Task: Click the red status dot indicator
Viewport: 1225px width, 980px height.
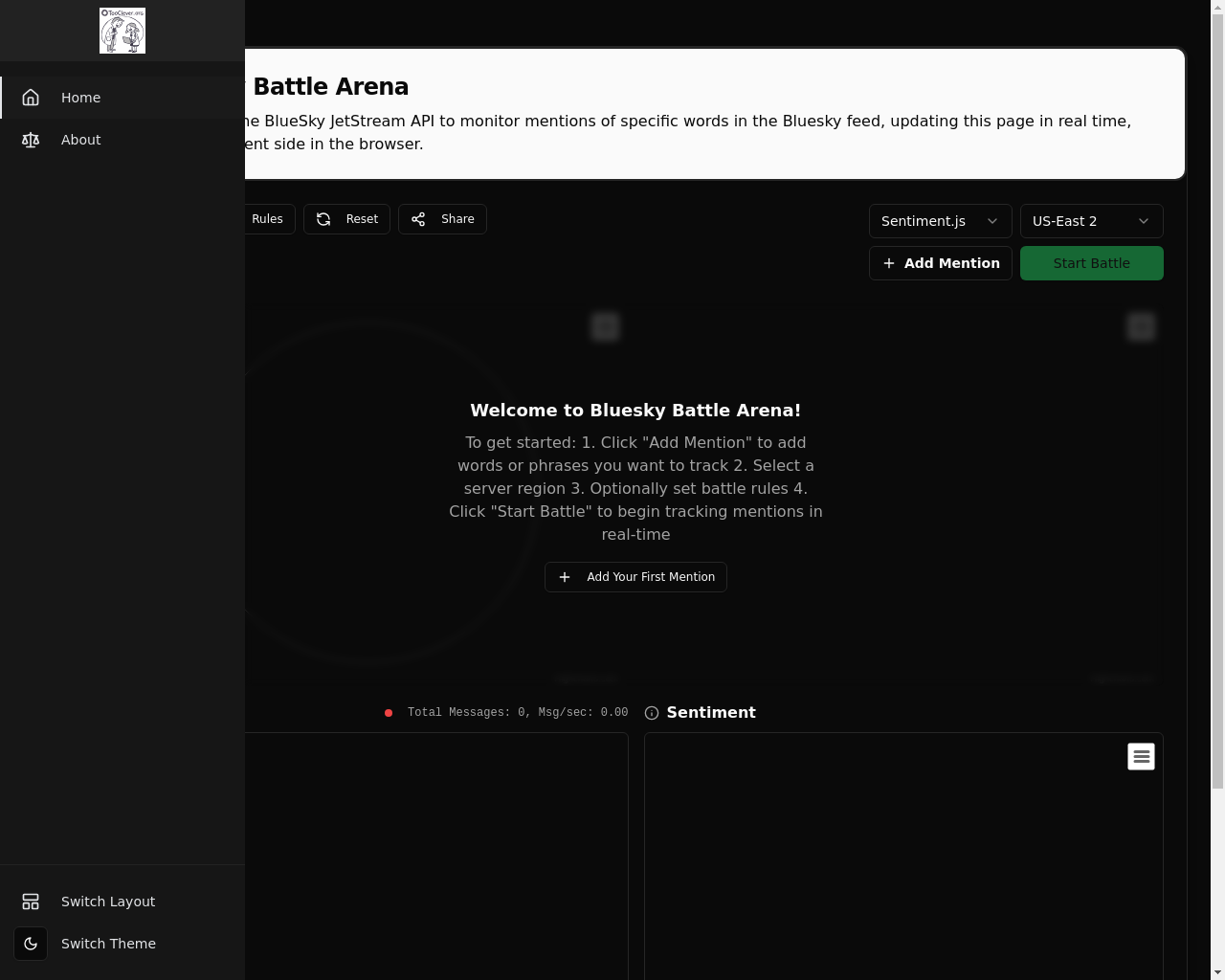Action: click(x=389, y=713)
